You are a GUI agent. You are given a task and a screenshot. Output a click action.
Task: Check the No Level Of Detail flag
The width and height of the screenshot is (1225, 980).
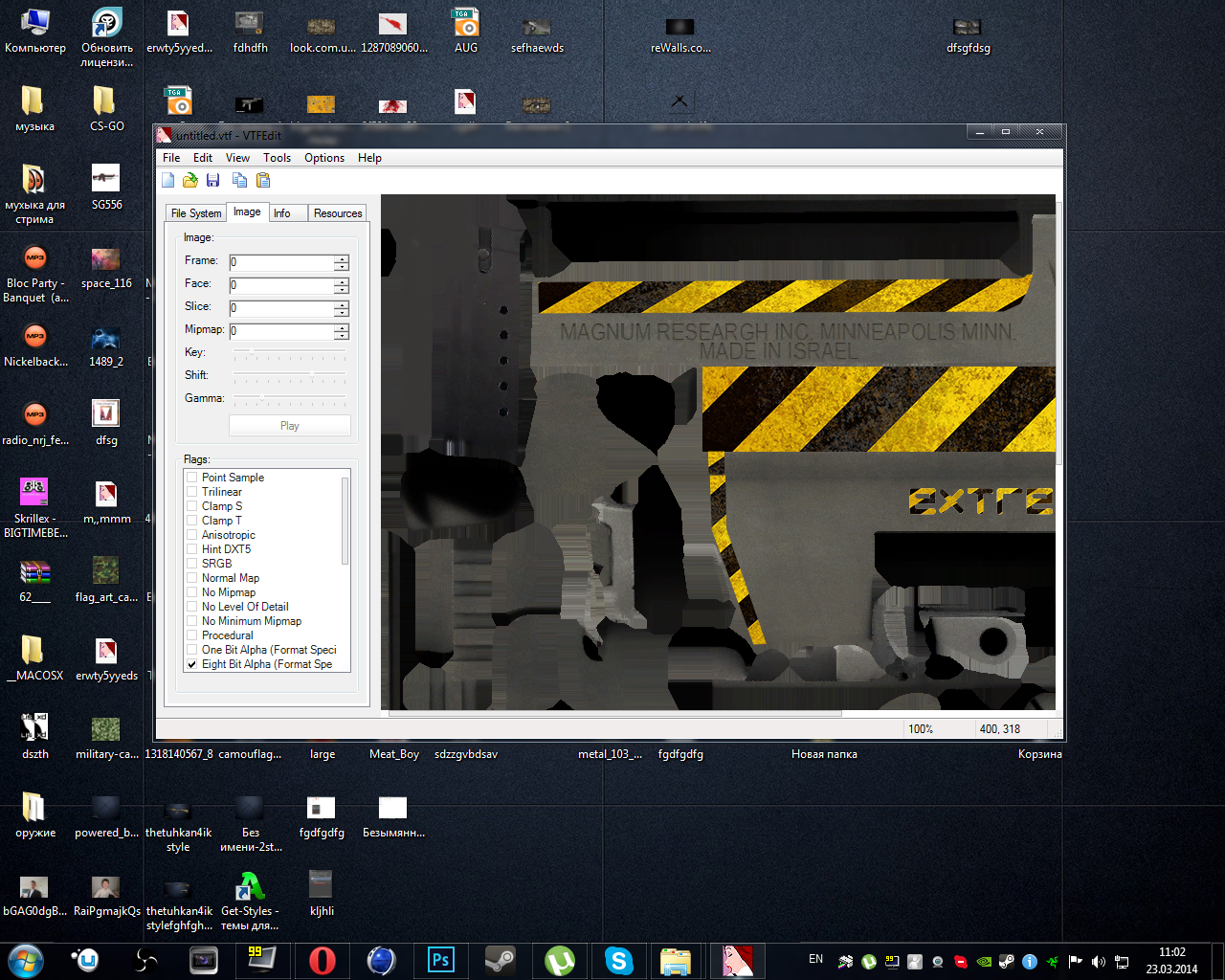tap(192, 607)
